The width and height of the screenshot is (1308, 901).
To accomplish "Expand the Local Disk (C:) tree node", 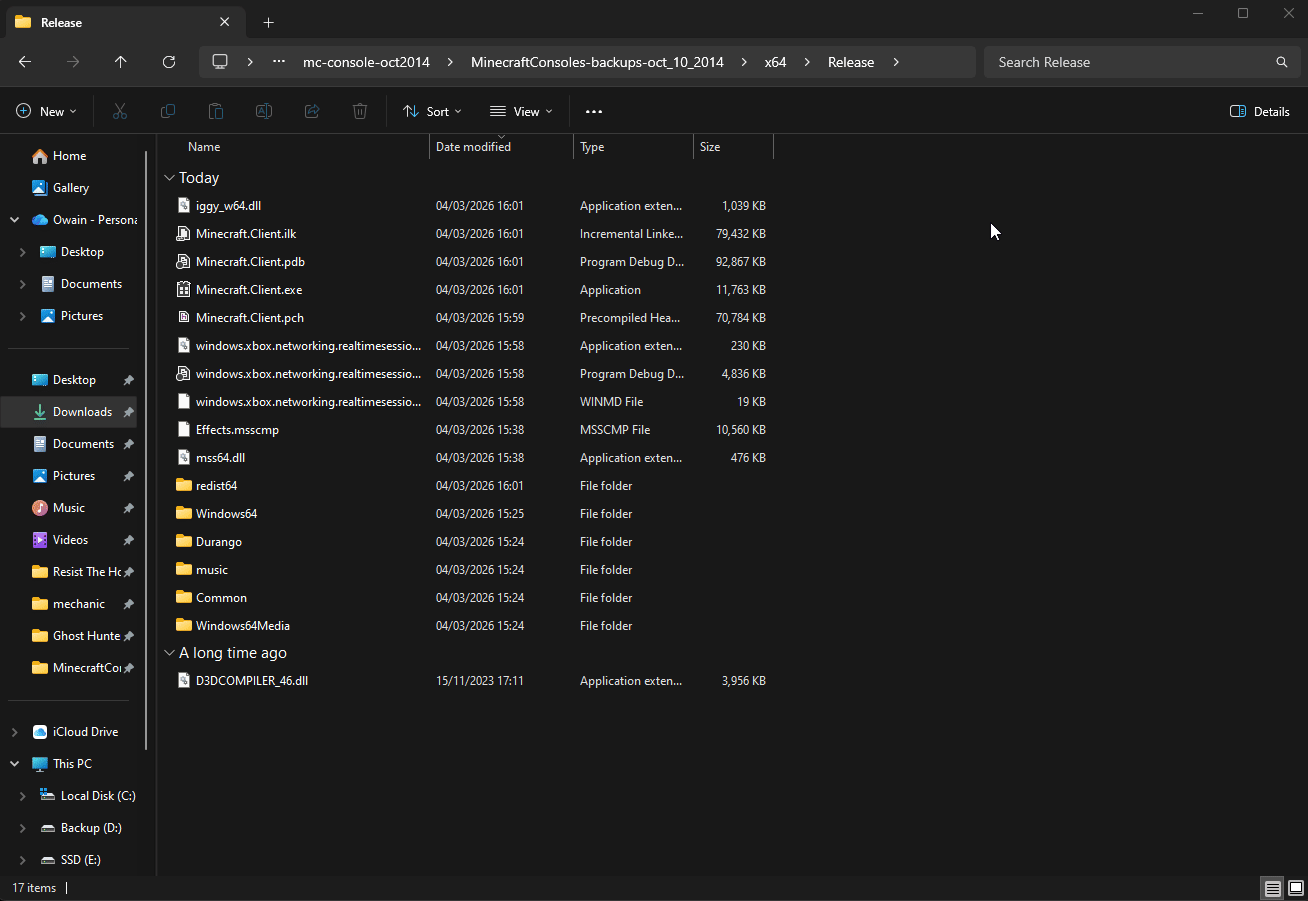I will point(22,796).
